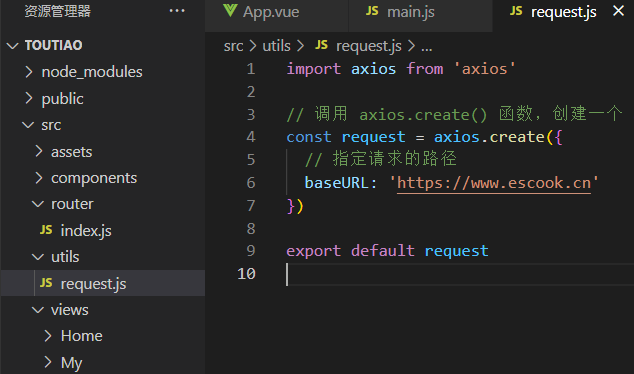The width and height of the screenshot is (634, 374).
Task: Click 'create' method call on line 4
Action: [x=517, y=137]
